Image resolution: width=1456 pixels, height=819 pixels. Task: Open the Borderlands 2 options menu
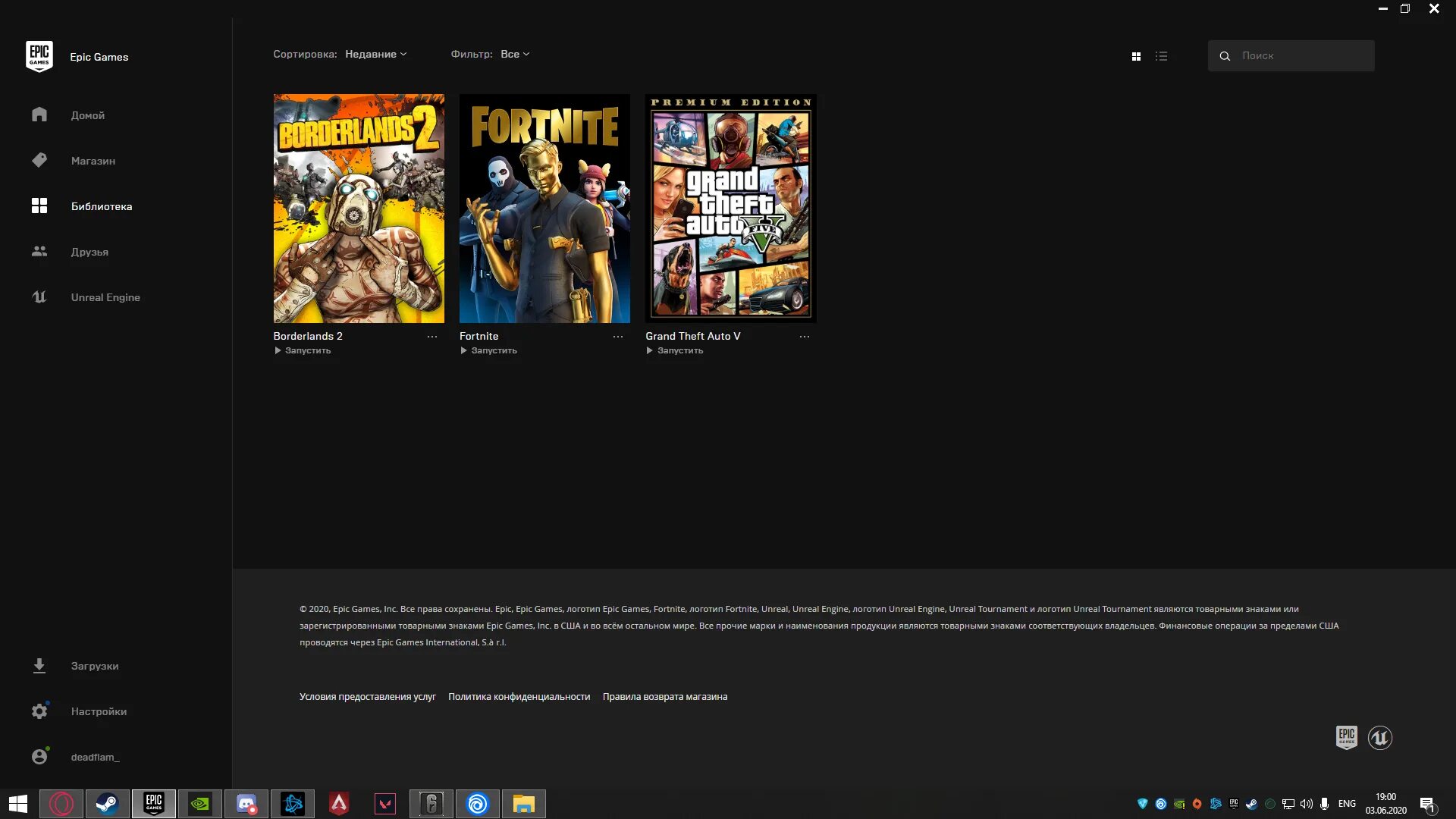[x=432, y=337]
